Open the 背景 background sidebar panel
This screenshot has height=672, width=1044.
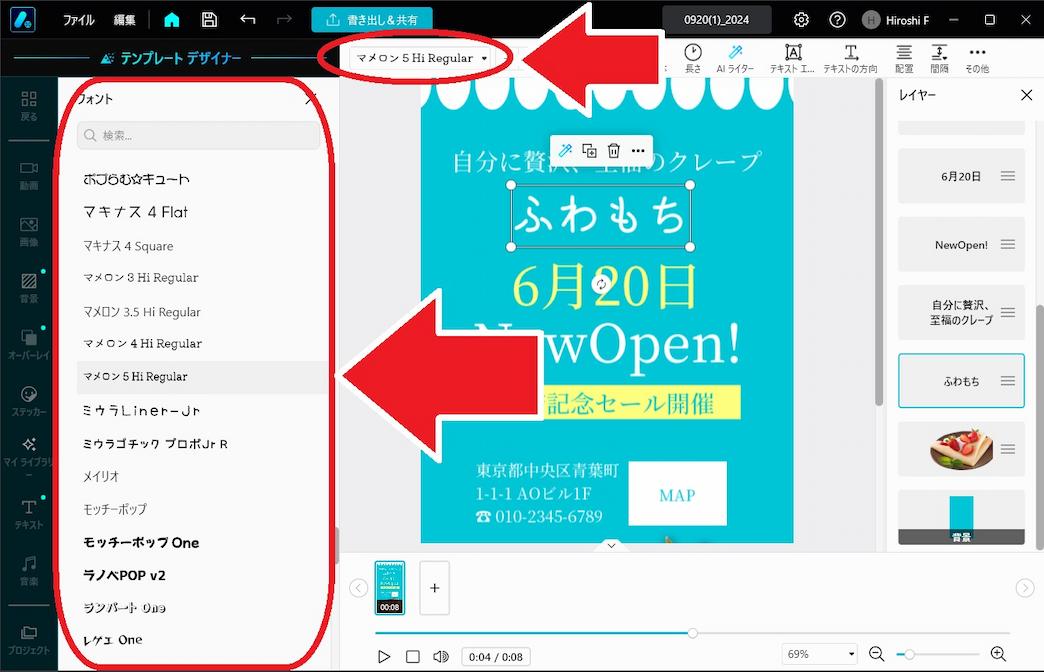[29, 288]
